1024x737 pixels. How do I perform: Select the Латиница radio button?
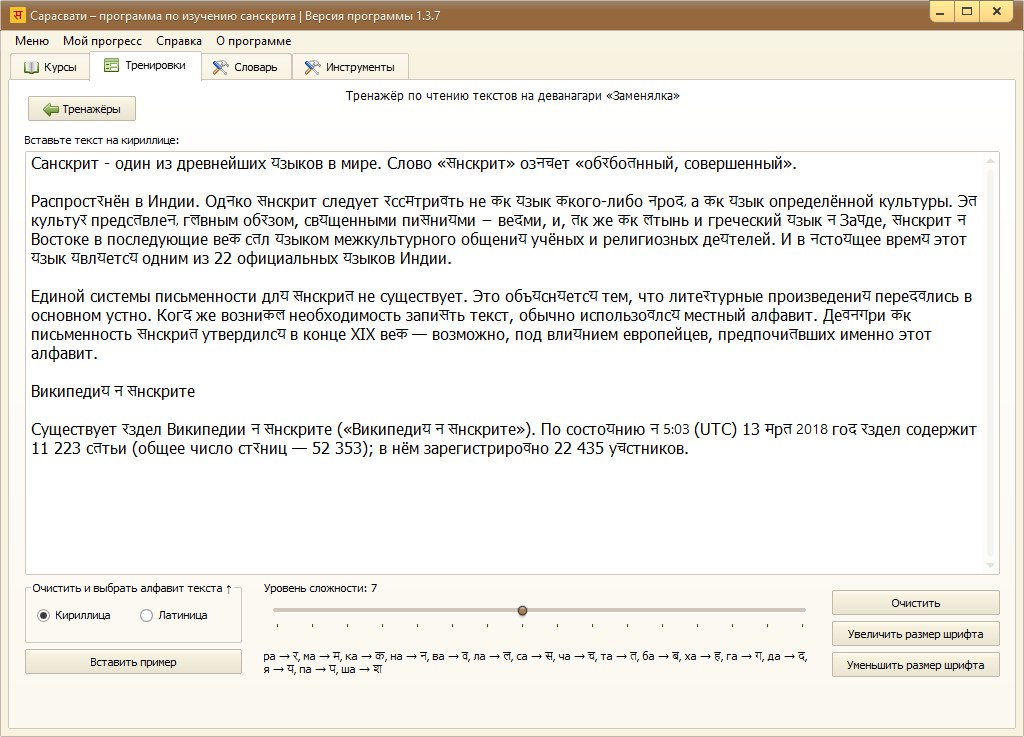[147, 615]
